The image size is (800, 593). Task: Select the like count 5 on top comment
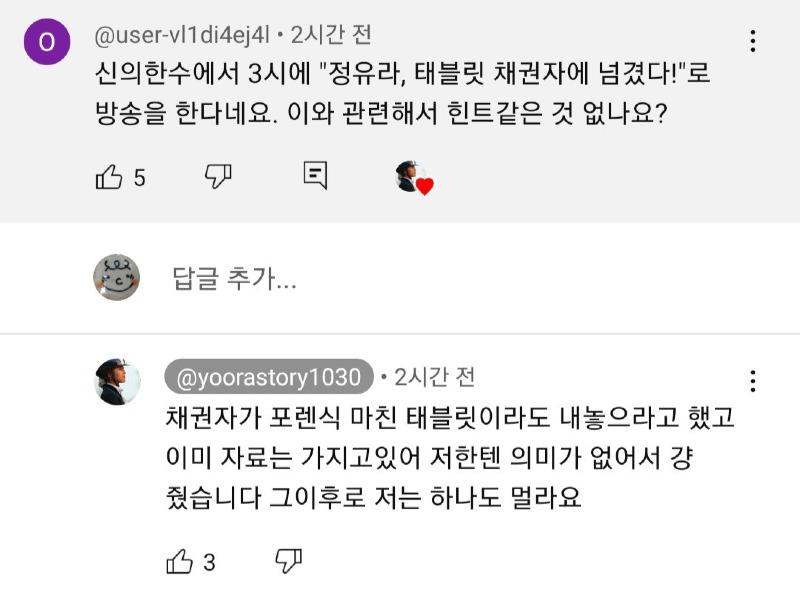click(139, 178)
